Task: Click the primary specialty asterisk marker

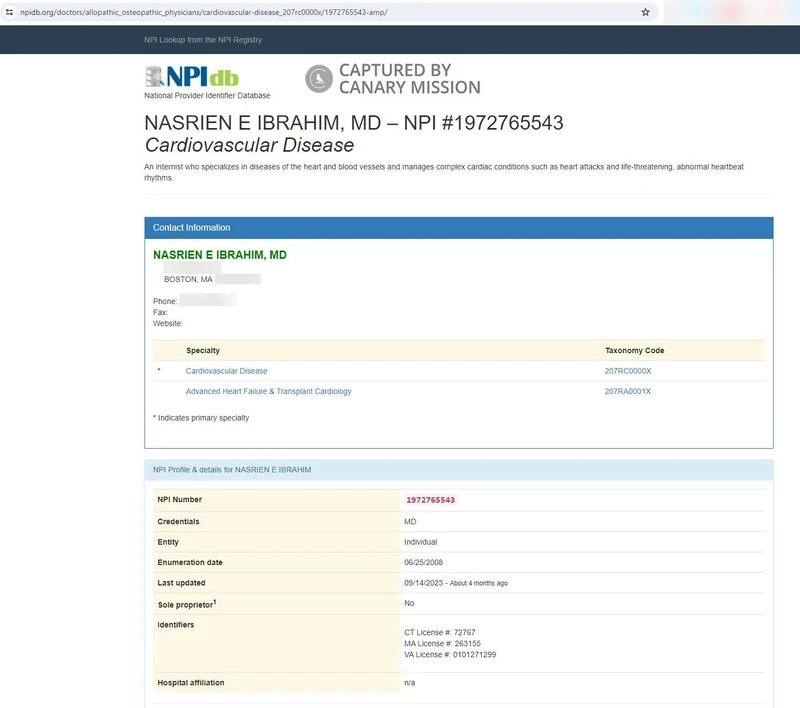Action: (158, 371)
